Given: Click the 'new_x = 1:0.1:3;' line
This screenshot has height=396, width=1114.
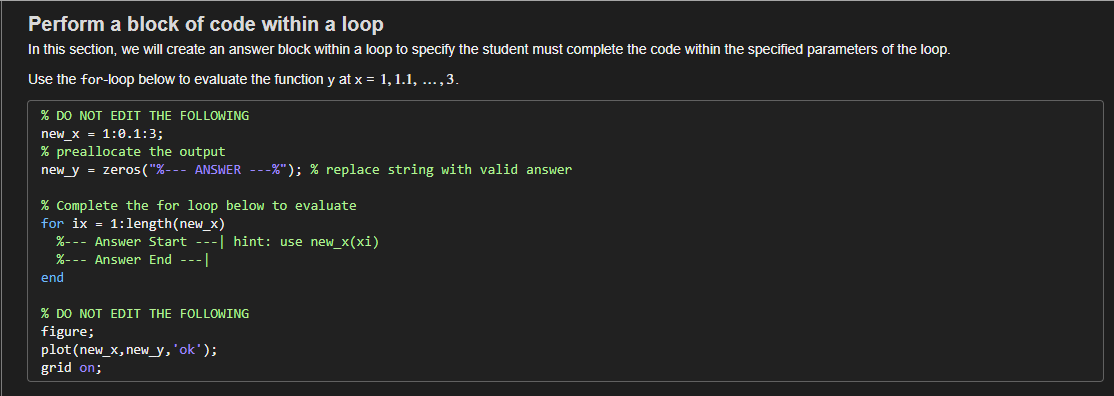Looking at the screenshot, I should pyautogui.click(x=102, y=134).
